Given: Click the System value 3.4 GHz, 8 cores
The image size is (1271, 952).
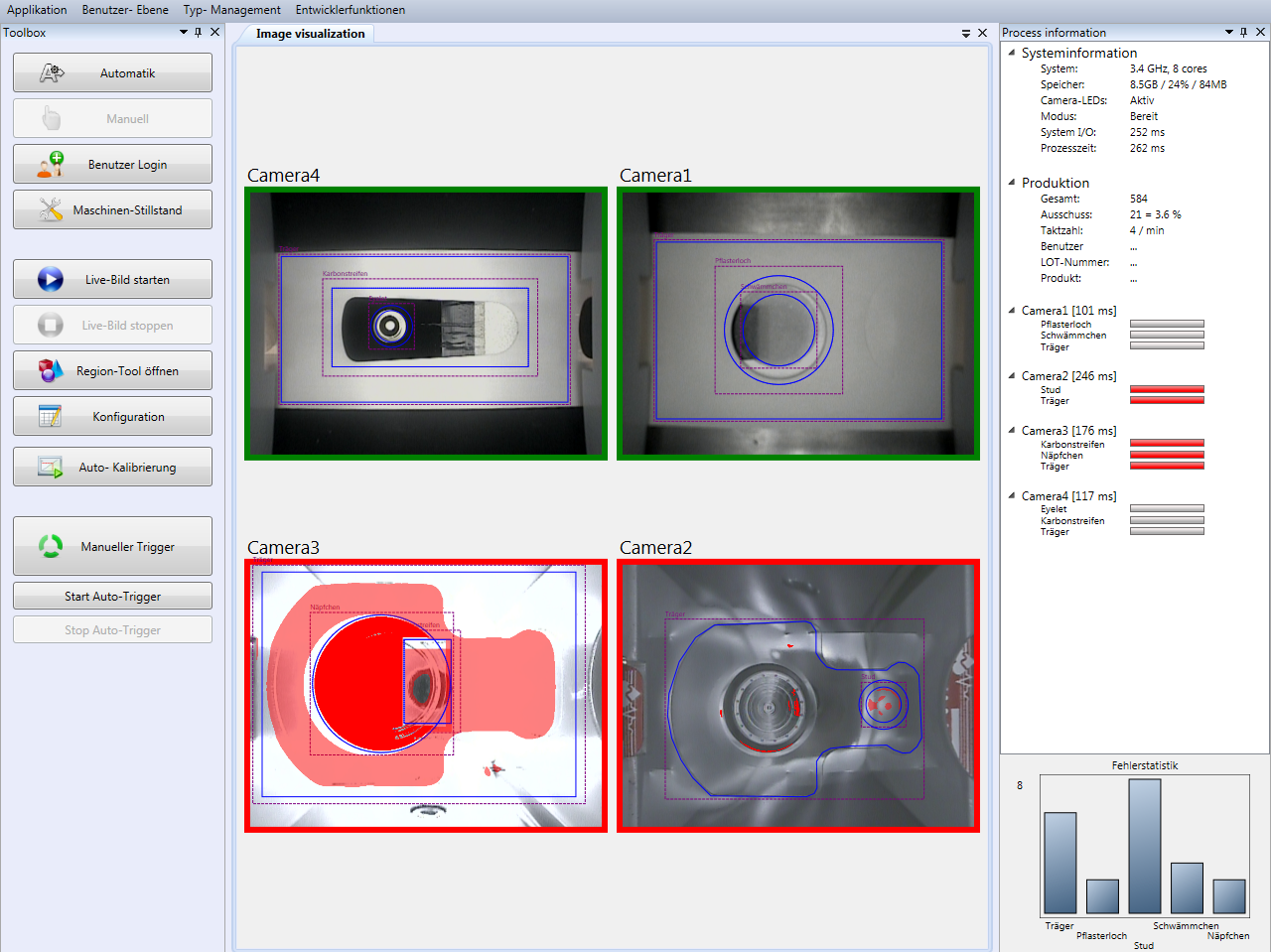Looking at the screenshot, I should point(1169,68).
